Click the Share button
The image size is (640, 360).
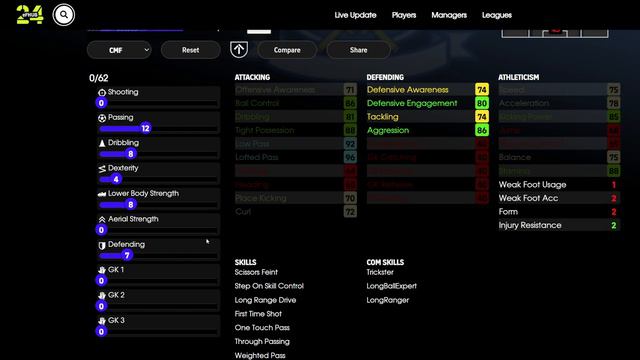pos(358,50)
